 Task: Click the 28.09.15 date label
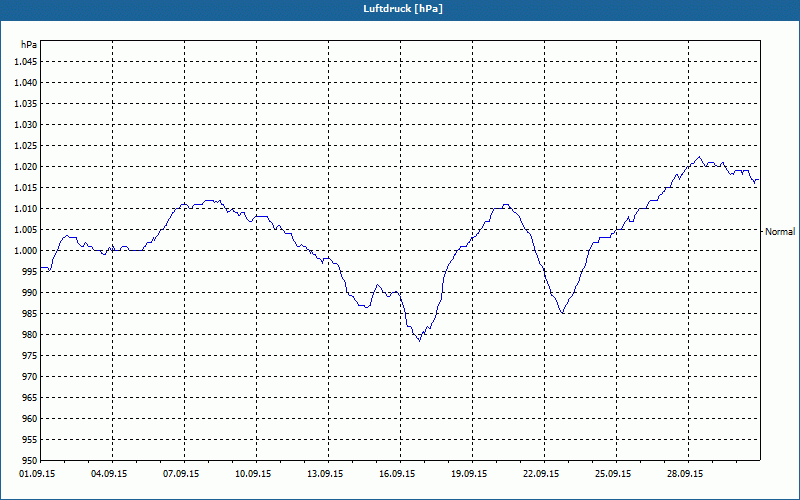point(685,474)
